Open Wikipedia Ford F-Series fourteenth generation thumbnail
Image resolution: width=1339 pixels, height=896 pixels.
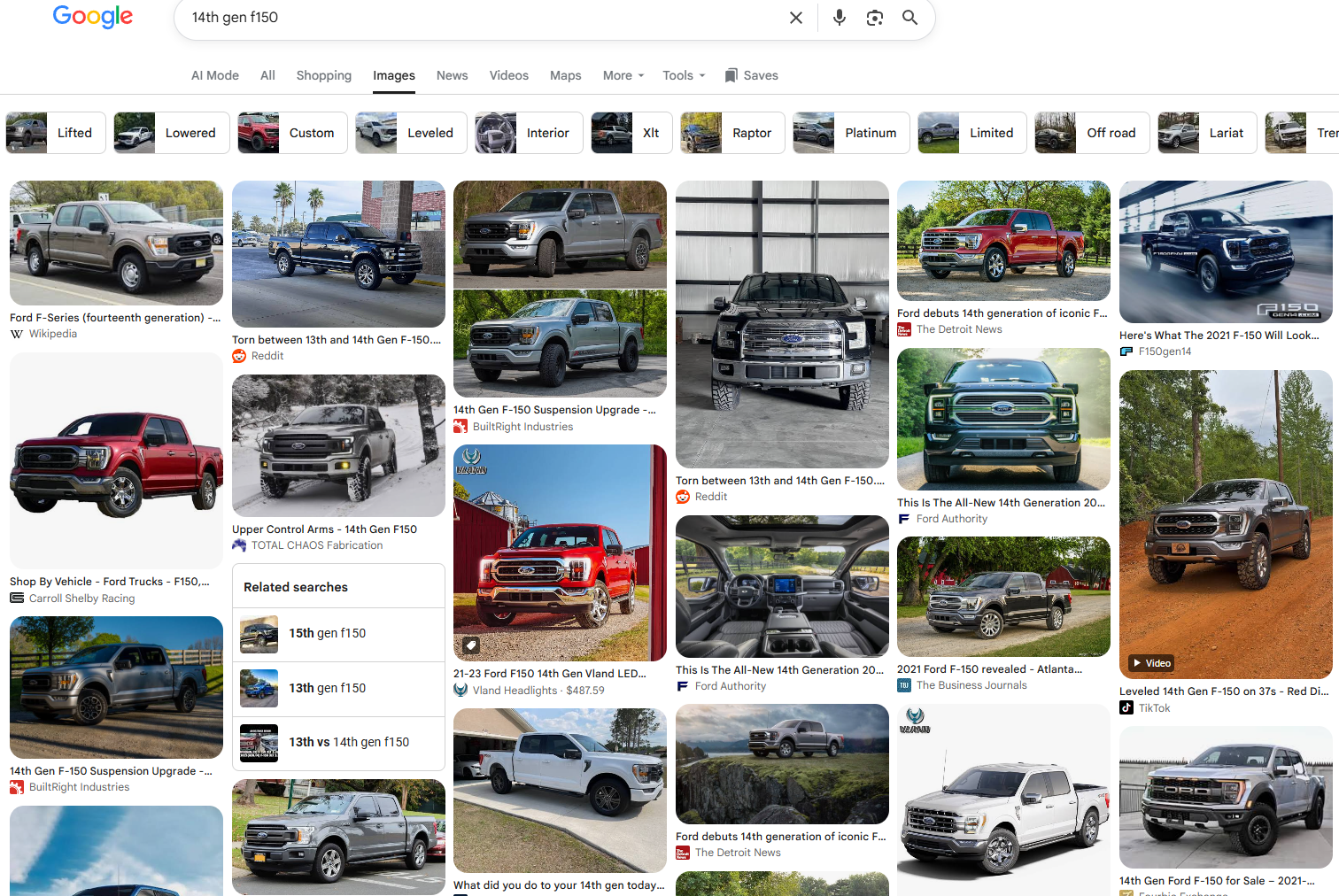point(116,243)
